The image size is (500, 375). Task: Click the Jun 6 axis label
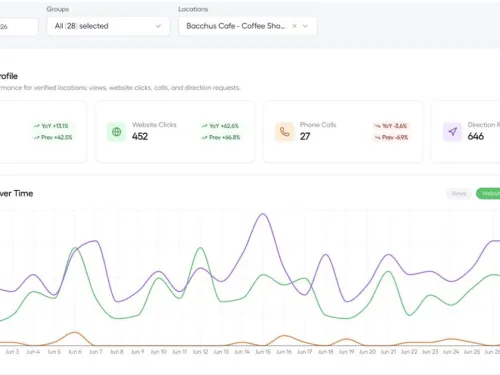(x=75, y=352)
